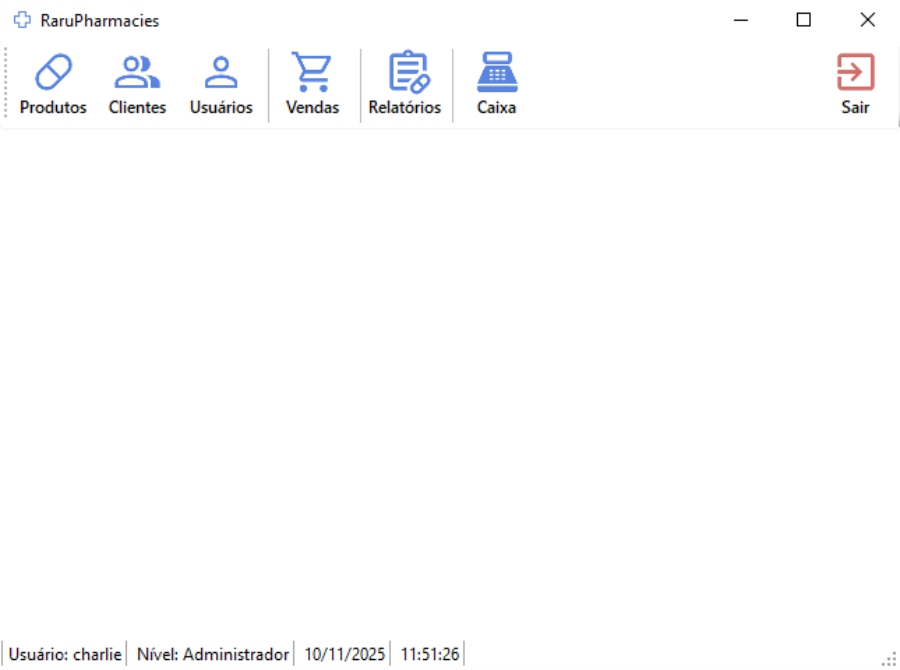The width and height of the screenshot is (900, 670).
Task: Open Vendas with the shopping cart icon
Action: tap(312, 73)
